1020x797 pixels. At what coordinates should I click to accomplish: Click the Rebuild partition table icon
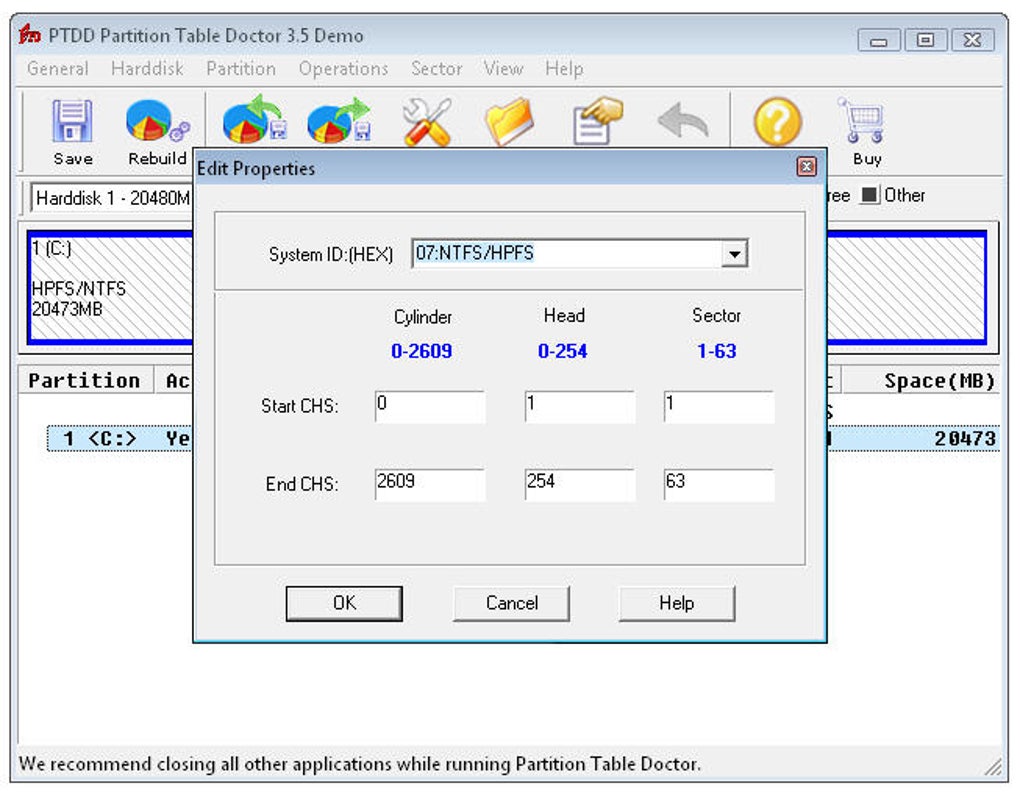coord(157,121)
